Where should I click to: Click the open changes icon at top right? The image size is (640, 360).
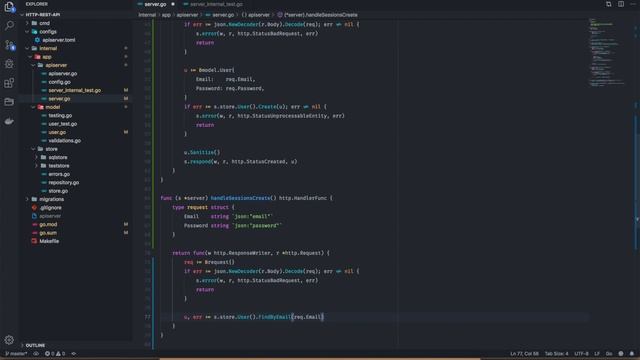pos(609,4)
